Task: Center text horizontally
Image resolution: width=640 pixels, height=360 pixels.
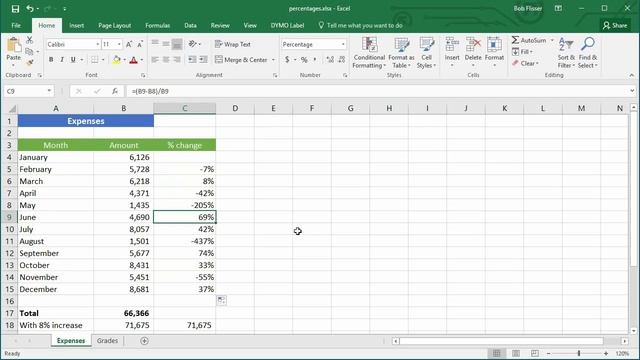Action: 166,60
